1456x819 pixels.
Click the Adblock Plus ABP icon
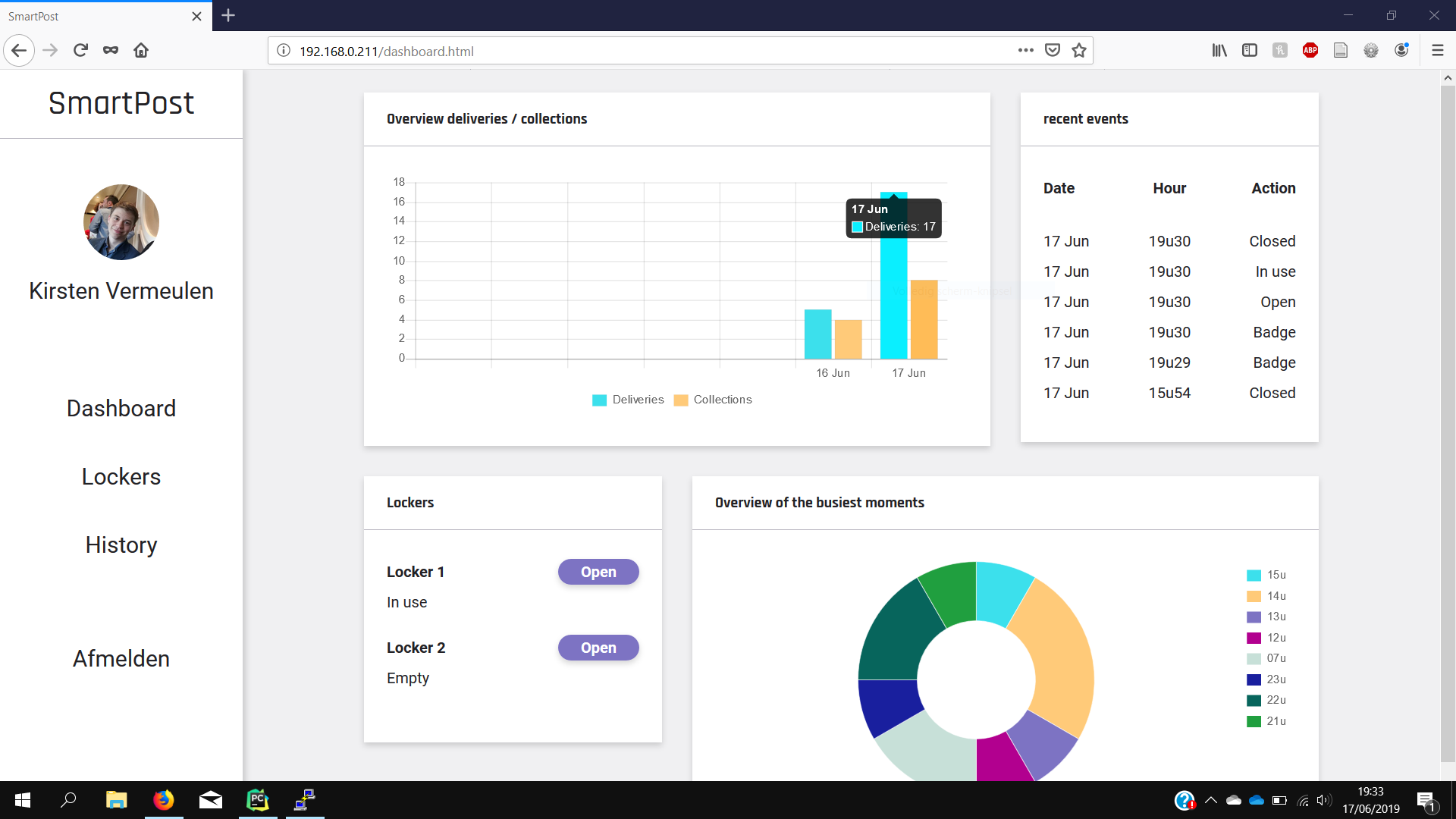coord(1310,51)
